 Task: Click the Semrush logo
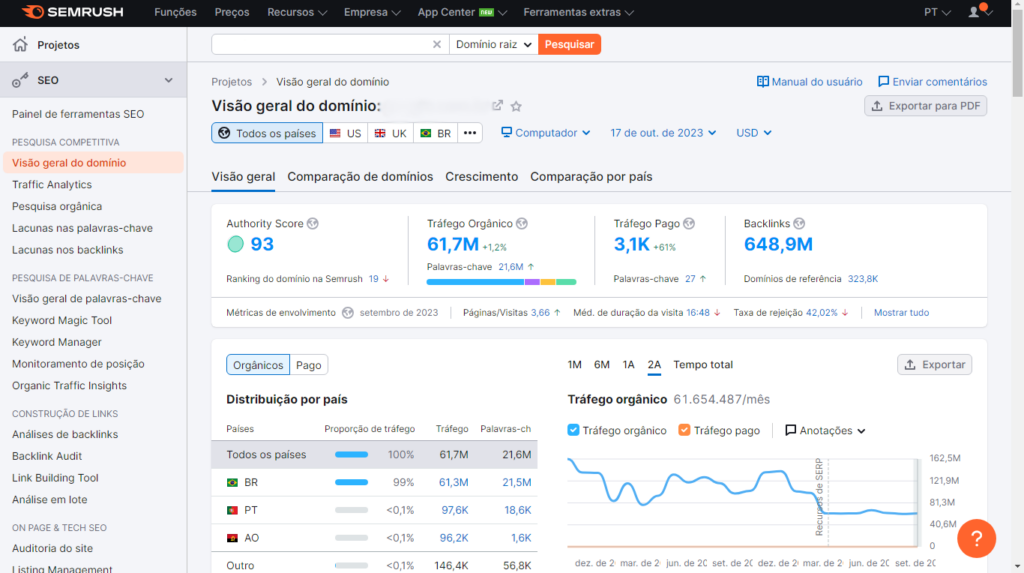[x=72, y=12]
